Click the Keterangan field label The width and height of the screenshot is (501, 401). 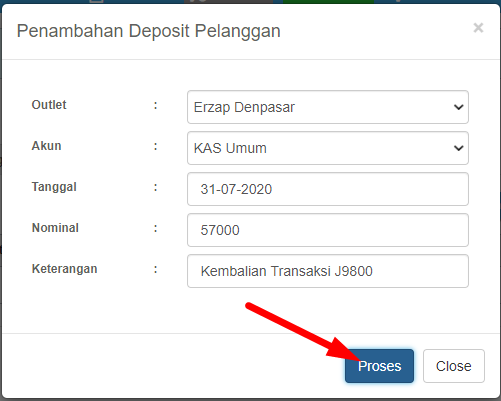point(64,269)
